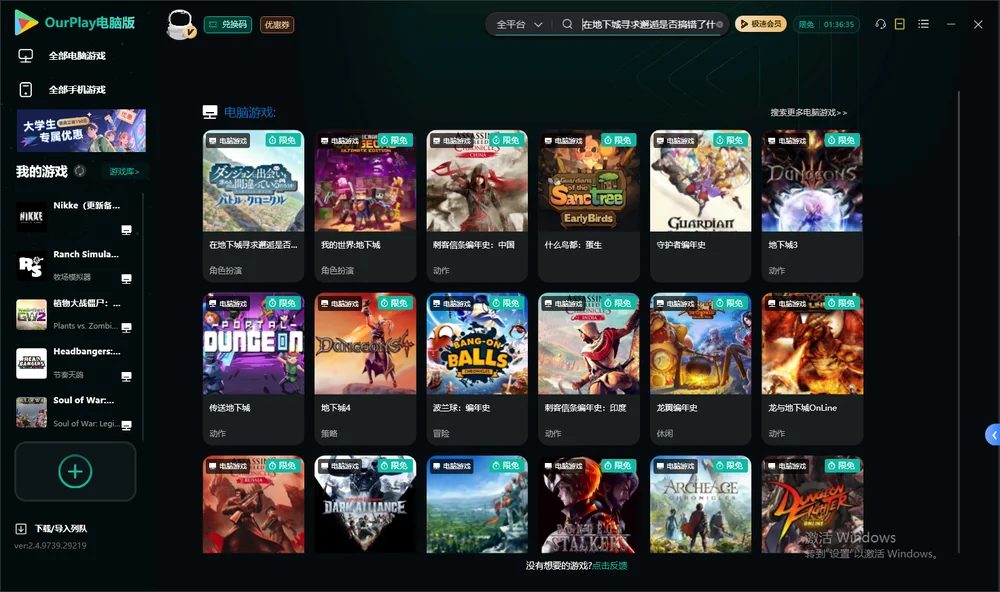Click PC icon on Headbangers row
The width and height of the screenshot is (1000, 592).
tap(126, 376)
